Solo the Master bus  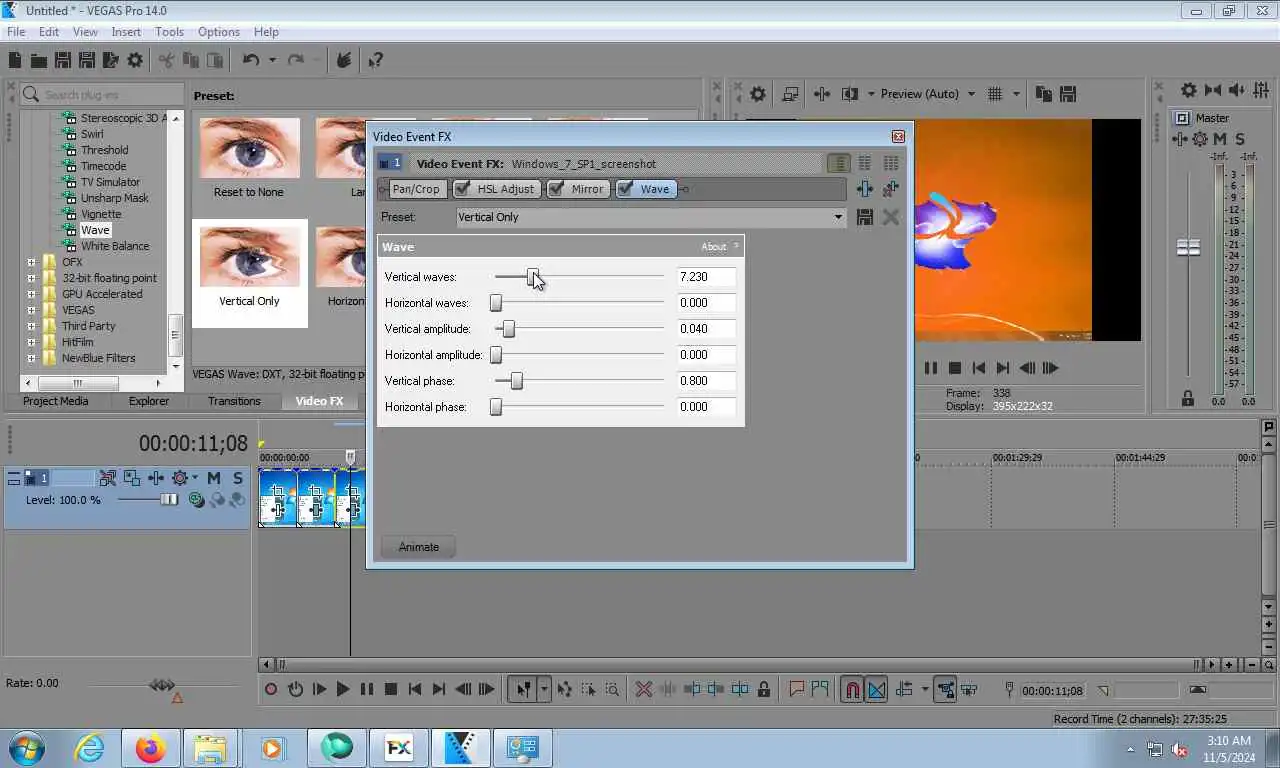(1240, 139)
